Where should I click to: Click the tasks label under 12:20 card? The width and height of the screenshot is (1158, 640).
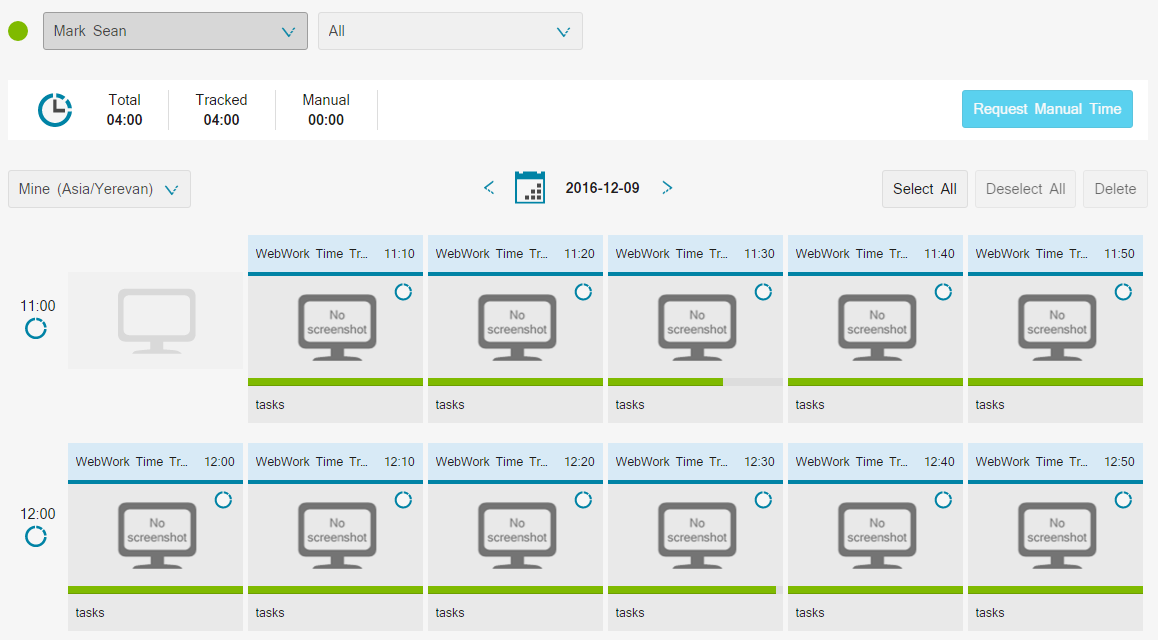tap(450, 613)
